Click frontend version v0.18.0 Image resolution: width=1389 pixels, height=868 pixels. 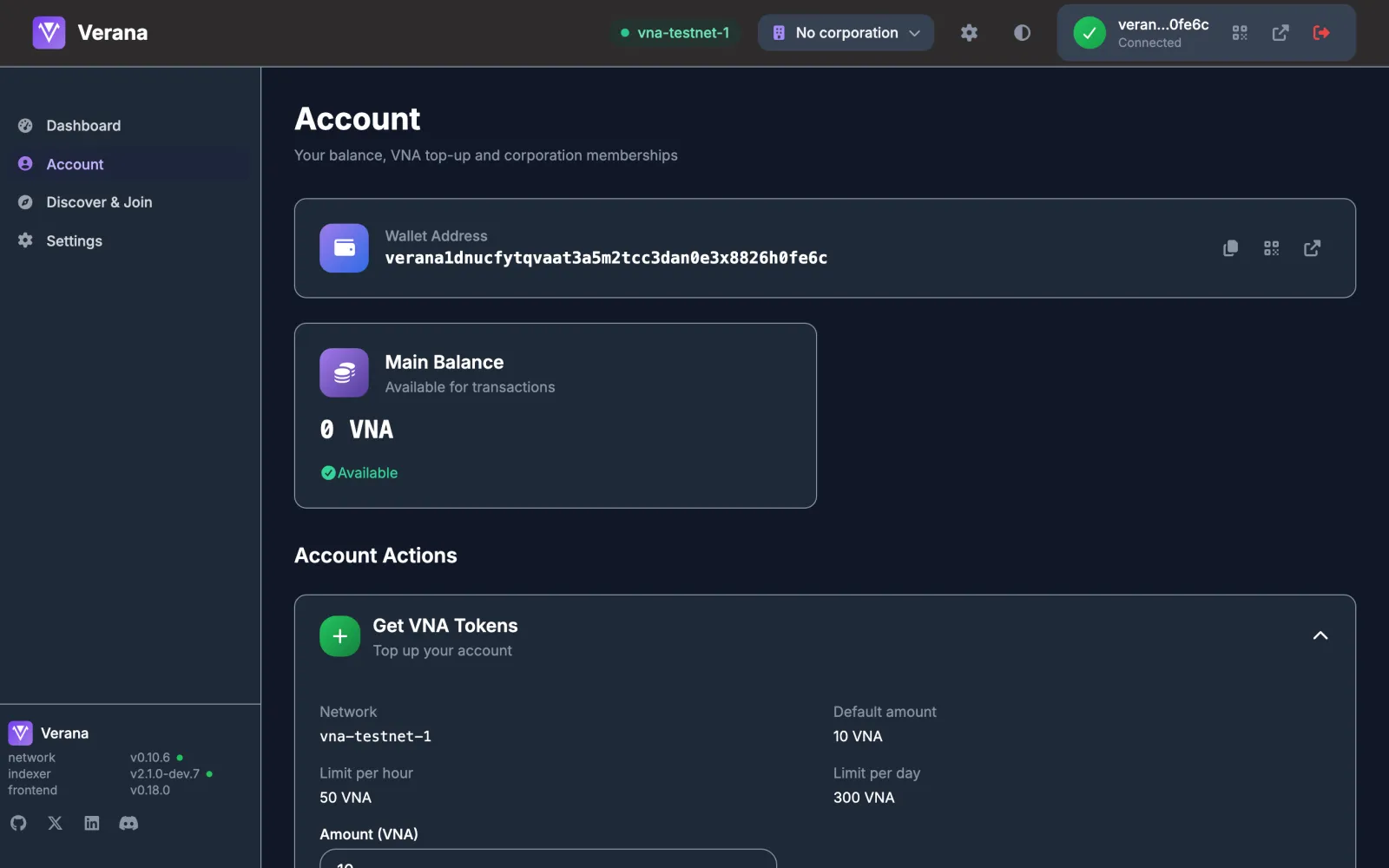tap(150, 791)
